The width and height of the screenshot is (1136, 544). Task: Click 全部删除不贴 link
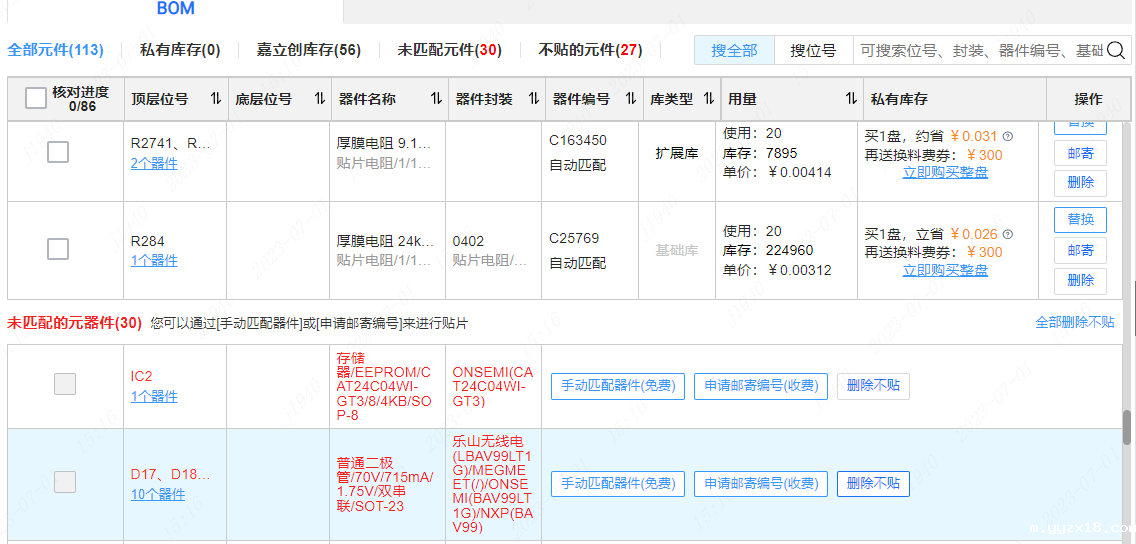[1074, 322]
